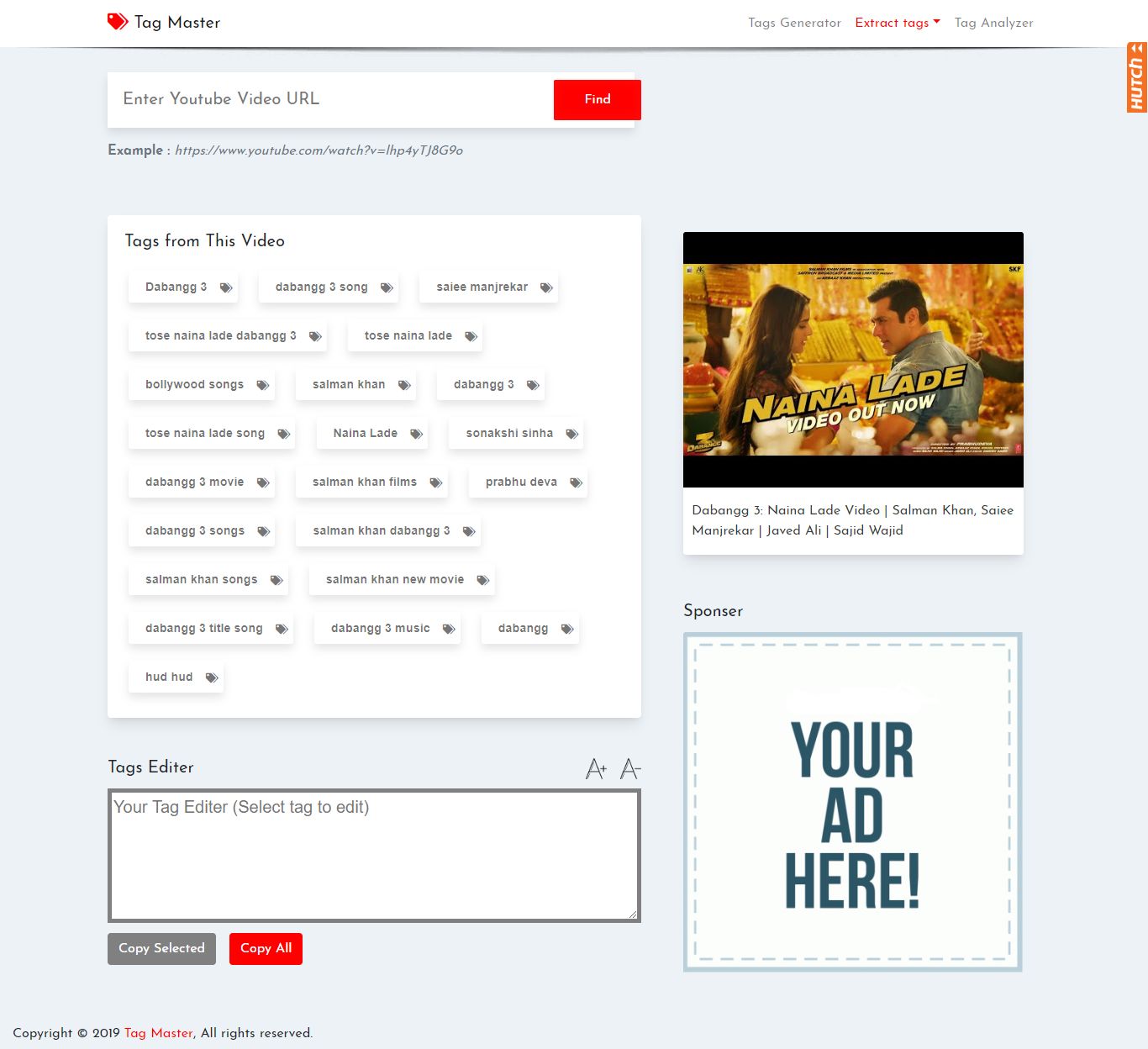Image resolution: width=1148 pixels, height=1049 pixels.
Task: Click tag icon beside 'bollywood songs'
Action: point(263,385)
